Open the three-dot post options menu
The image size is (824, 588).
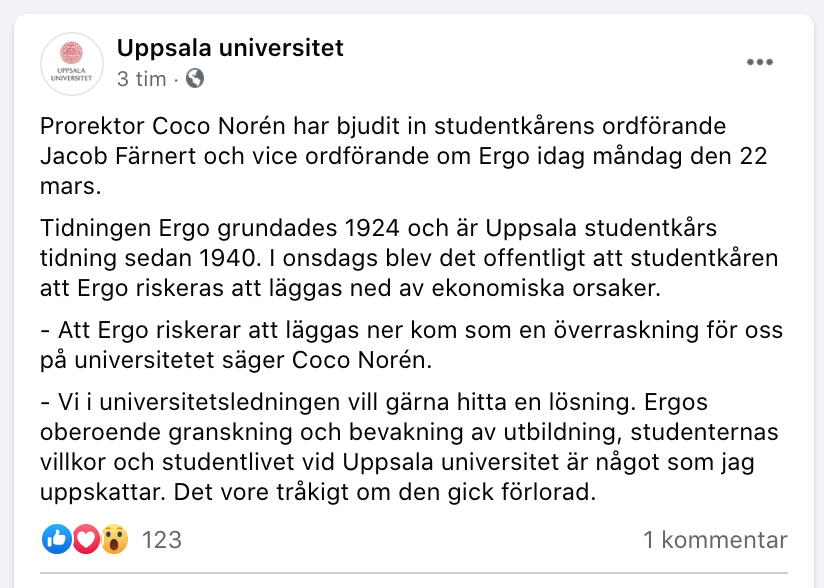coord(760,62)
